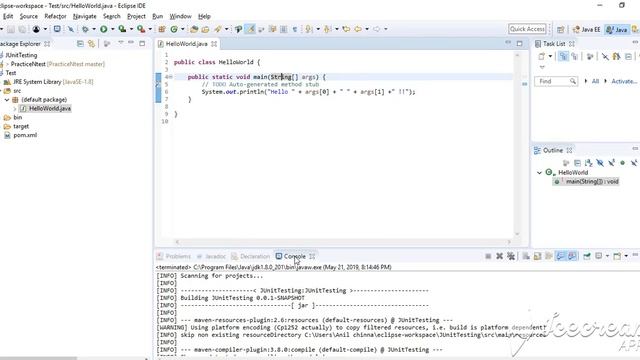Open the Debug button dropdown arrow
This screenshot has width=640, height=360.
coord(93,29)
